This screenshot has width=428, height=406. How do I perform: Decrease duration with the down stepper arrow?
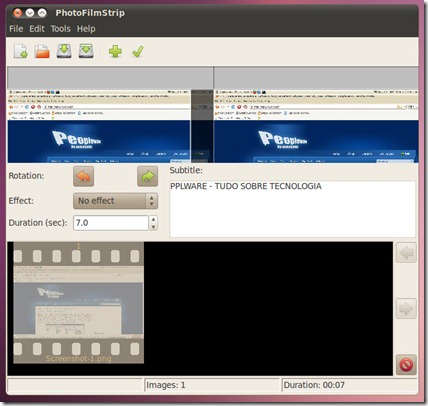click(x=153, y=227)
